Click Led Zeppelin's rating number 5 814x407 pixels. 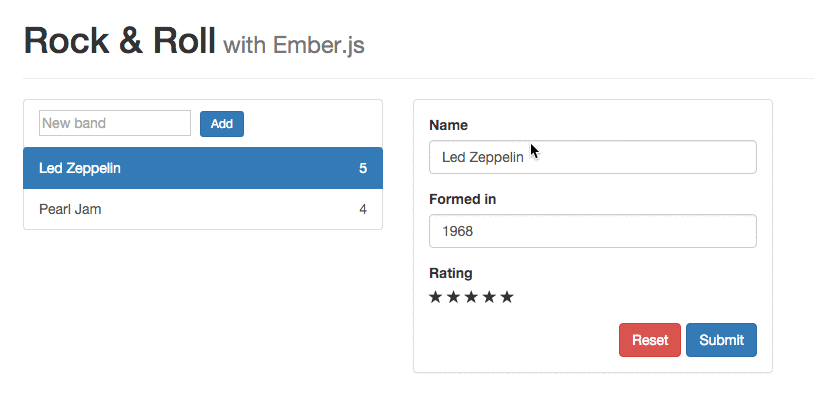363,168
